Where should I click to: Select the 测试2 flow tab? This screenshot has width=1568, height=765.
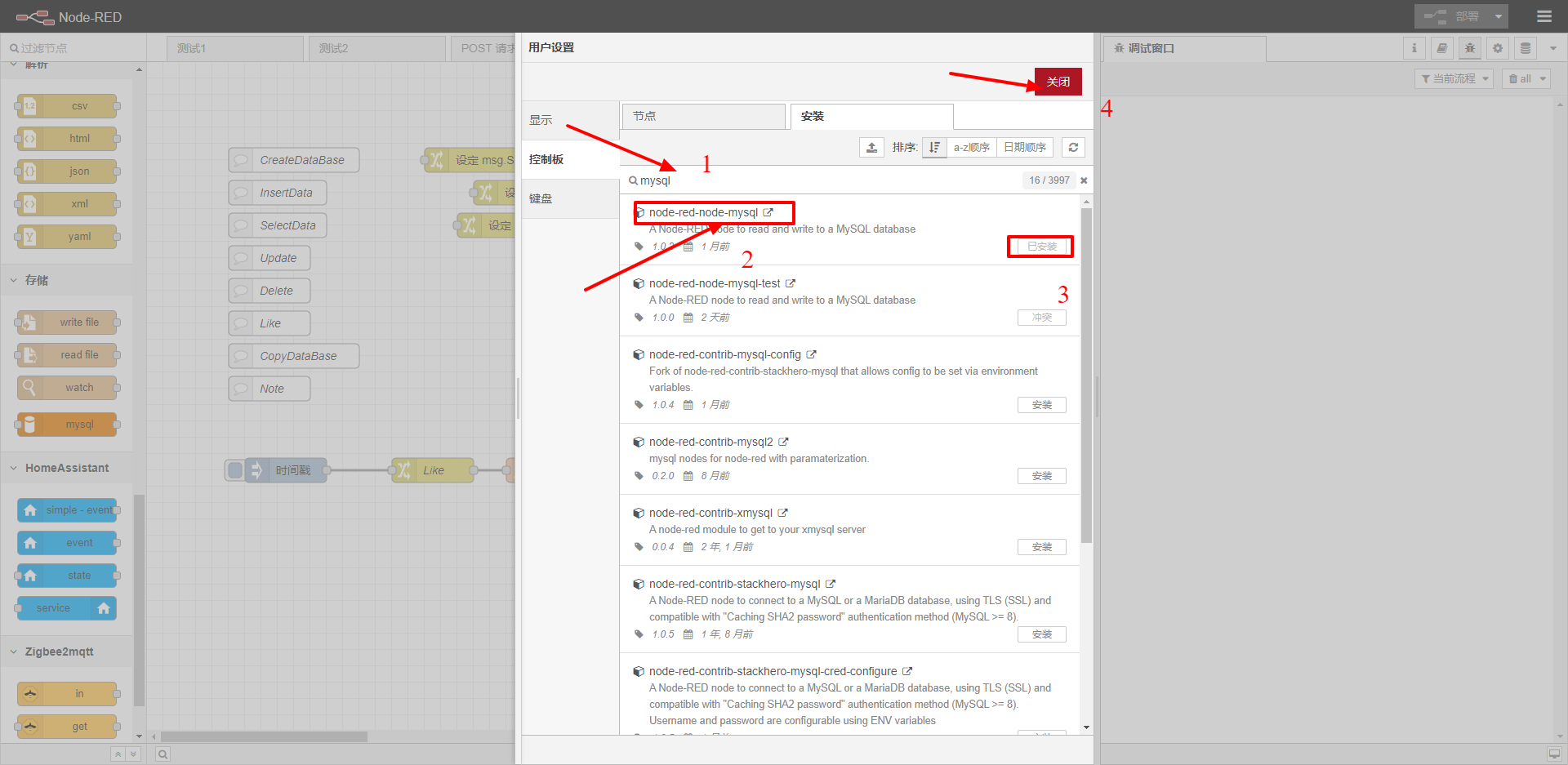click(x=376, y=48)
